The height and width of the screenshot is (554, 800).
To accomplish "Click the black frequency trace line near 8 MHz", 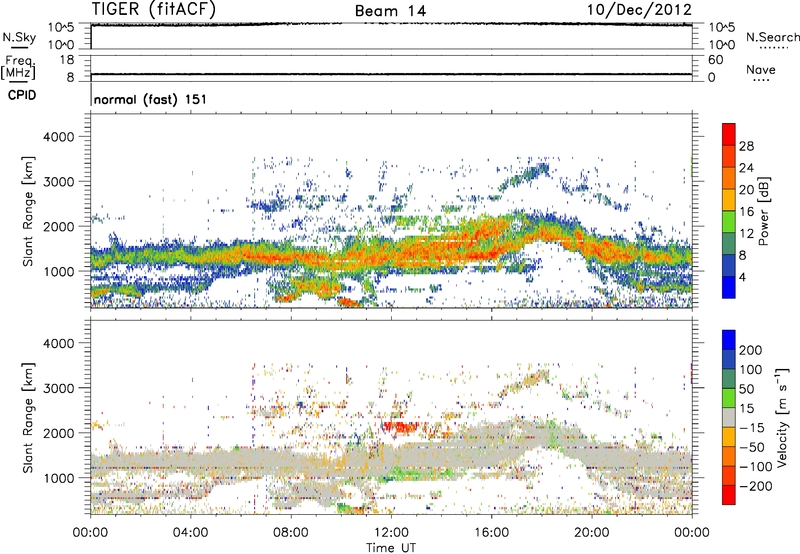I will coord(391,74).
